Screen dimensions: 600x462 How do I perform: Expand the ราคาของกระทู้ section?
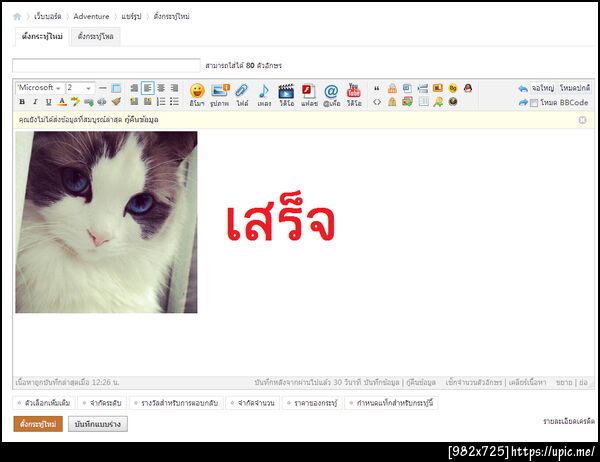point(312,403)
